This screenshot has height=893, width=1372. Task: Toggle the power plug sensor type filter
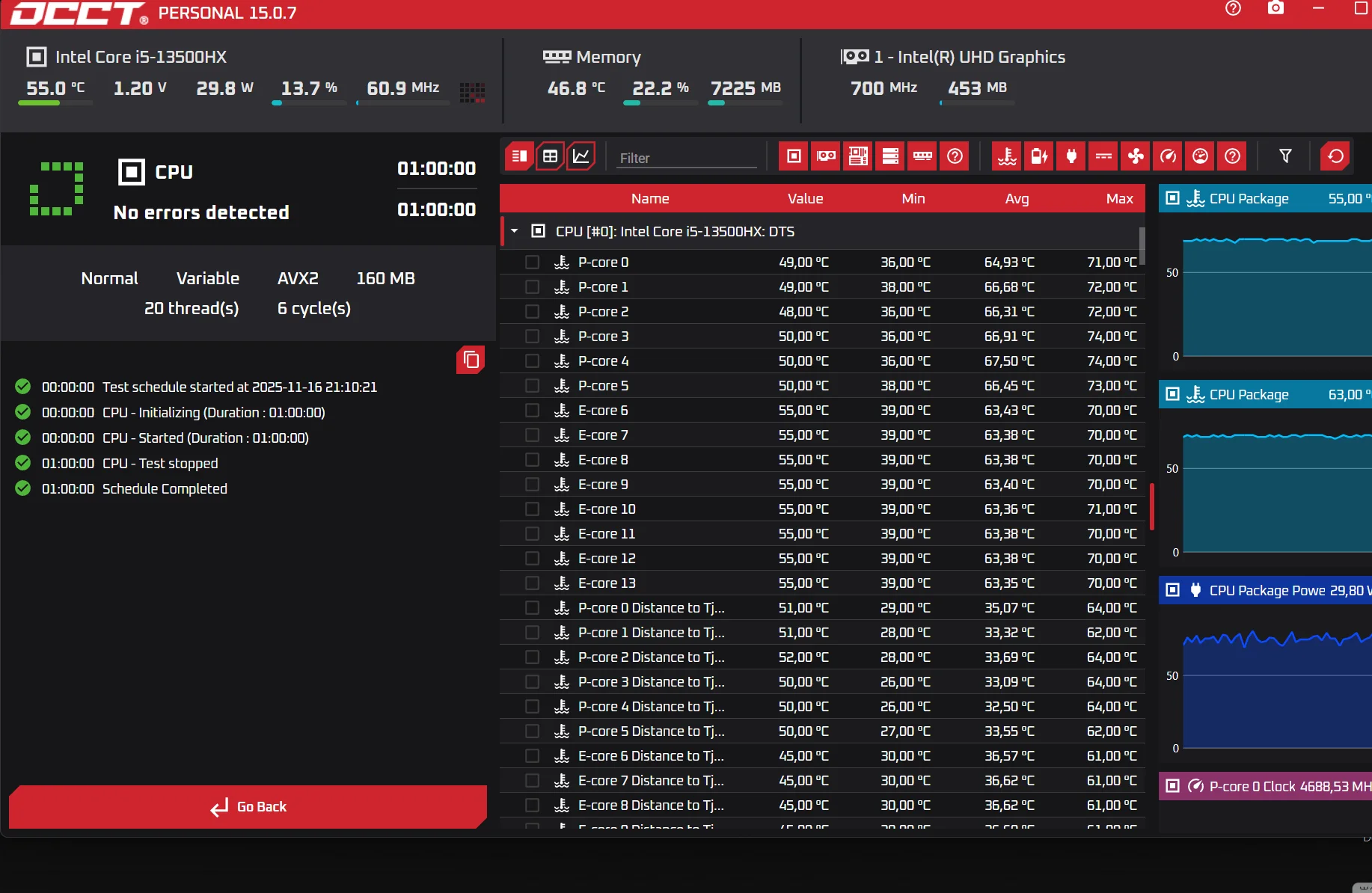[x=1071, y=156]
